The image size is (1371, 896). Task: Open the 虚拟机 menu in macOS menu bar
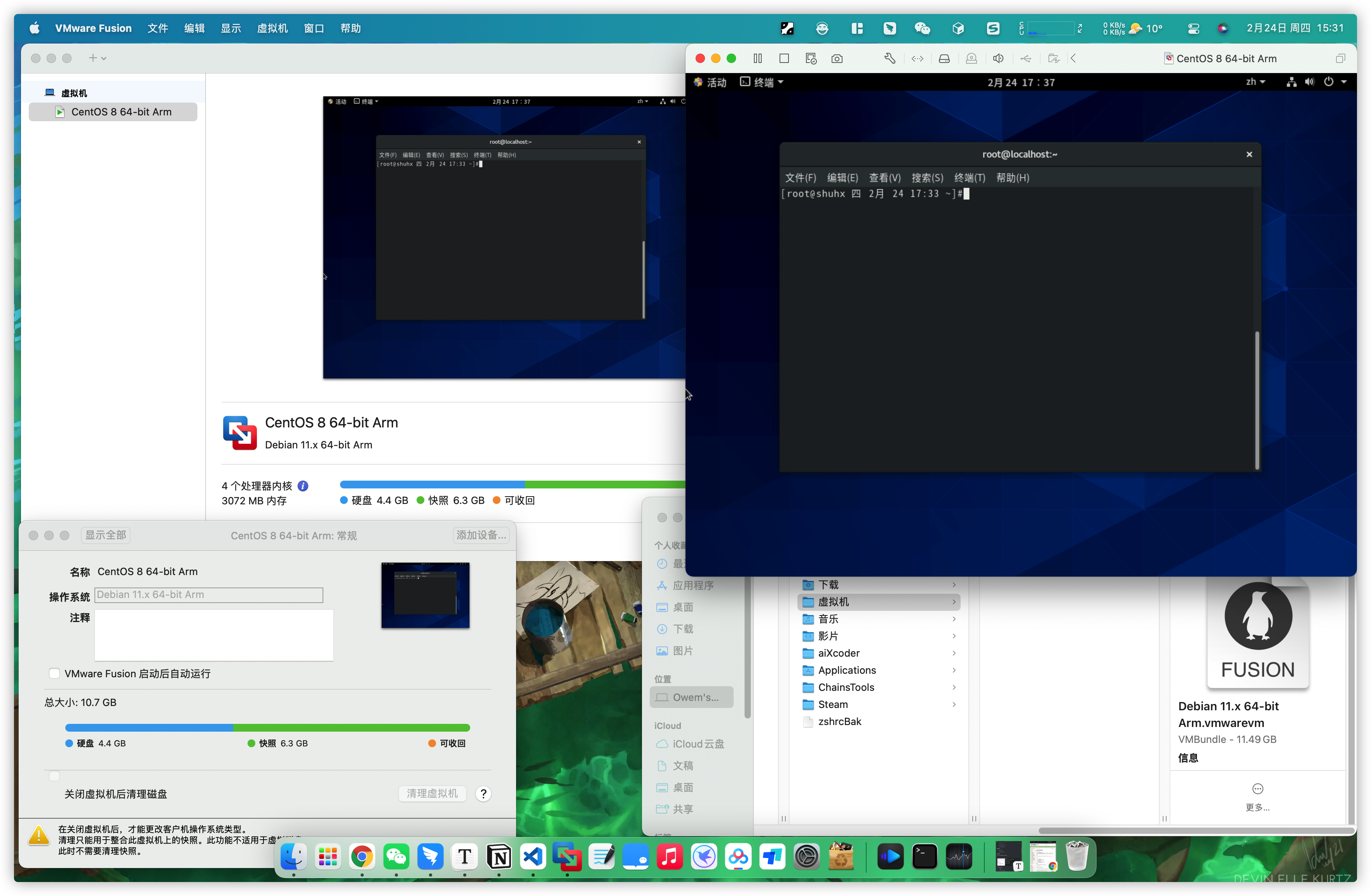[x=272, y=28]
